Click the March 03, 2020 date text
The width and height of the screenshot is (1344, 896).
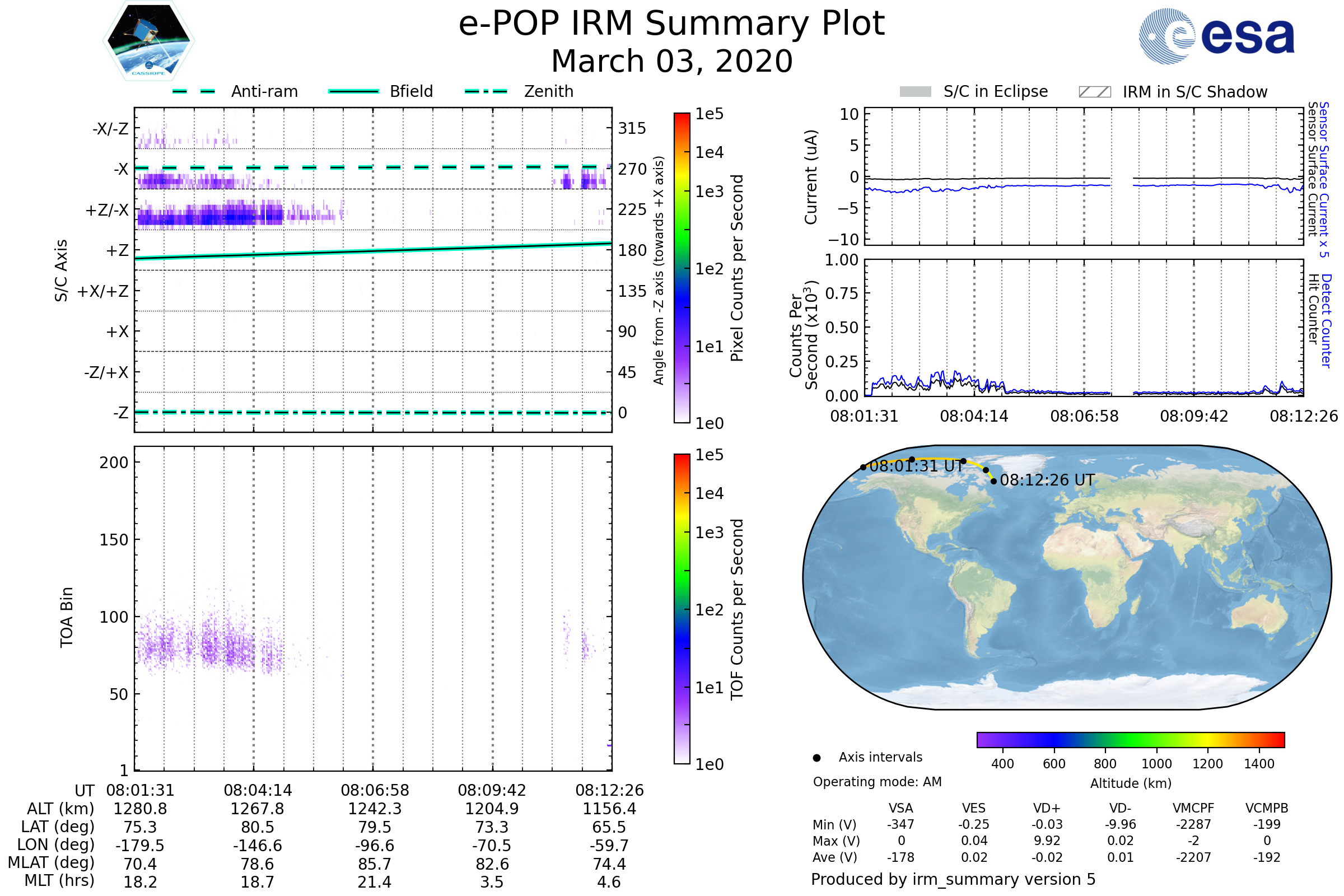[671, 61]
